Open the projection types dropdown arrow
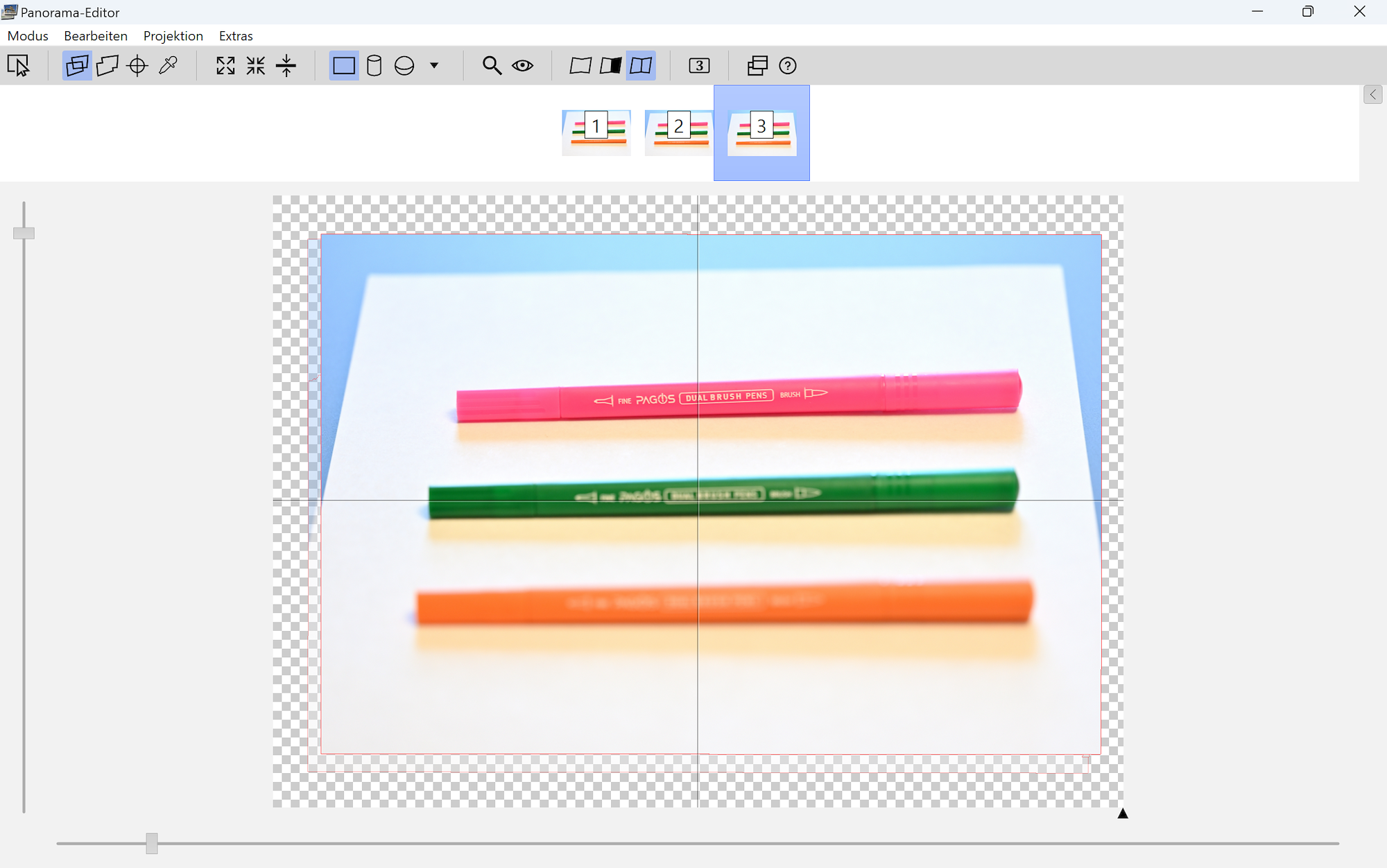Viewport: 1387px width, 868px height. (x=434, y=66)
